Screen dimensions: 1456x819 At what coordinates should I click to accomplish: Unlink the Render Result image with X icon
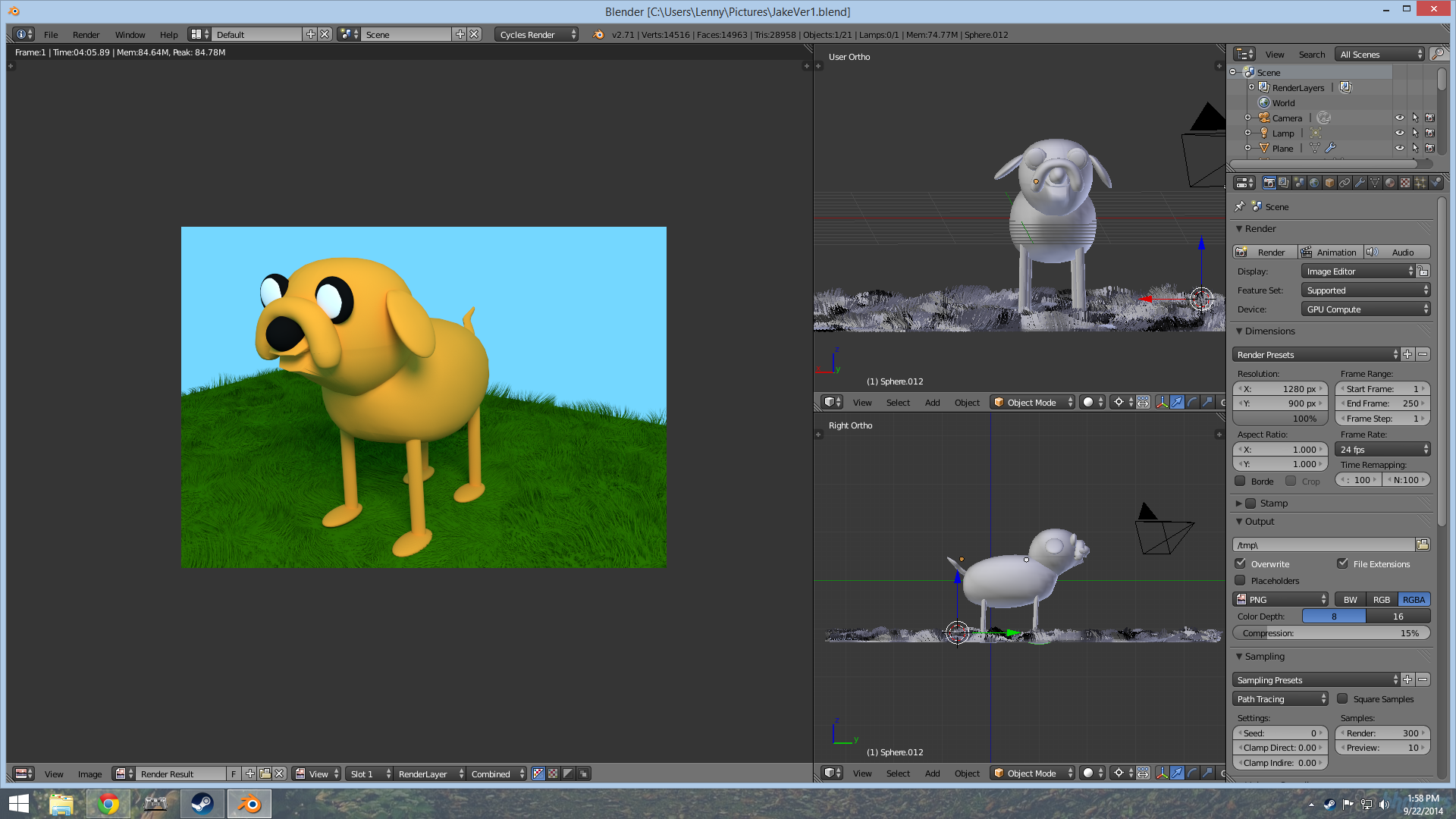point(279,773)
